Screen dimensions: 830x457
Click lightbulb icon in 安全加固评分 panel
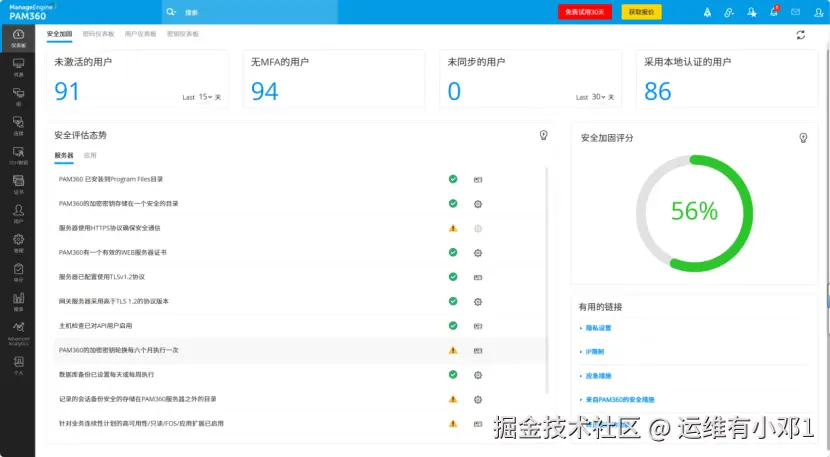(803, 138)
